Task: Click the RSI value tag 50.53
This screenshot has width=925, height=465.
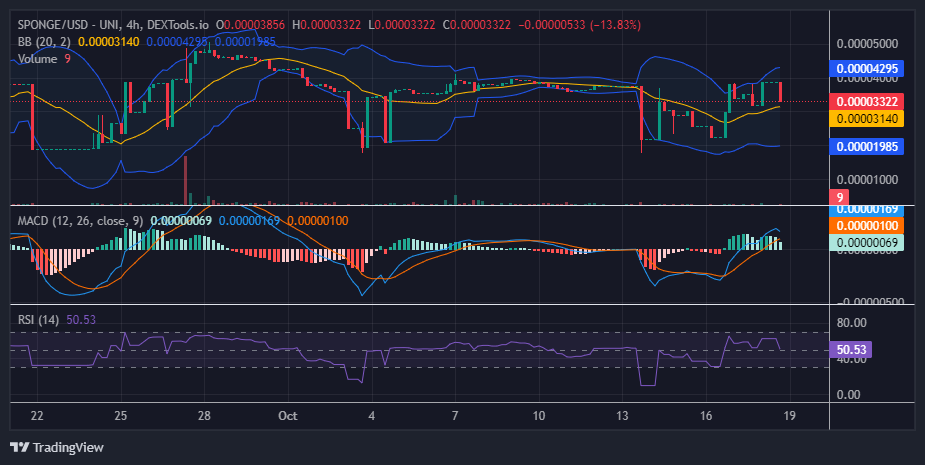Action: (851, 349)
